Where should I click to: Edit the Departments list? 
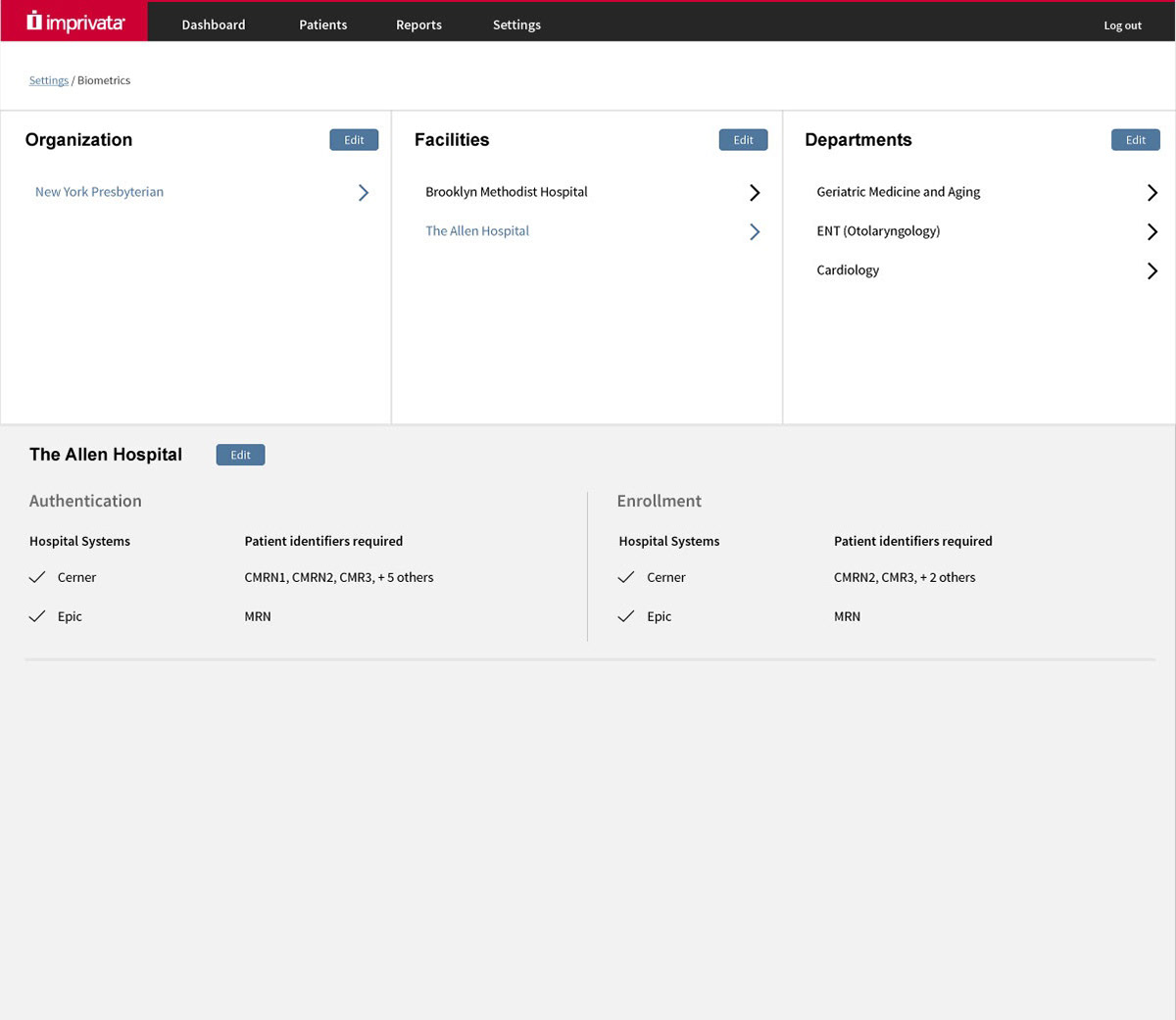coord(1136,140)
